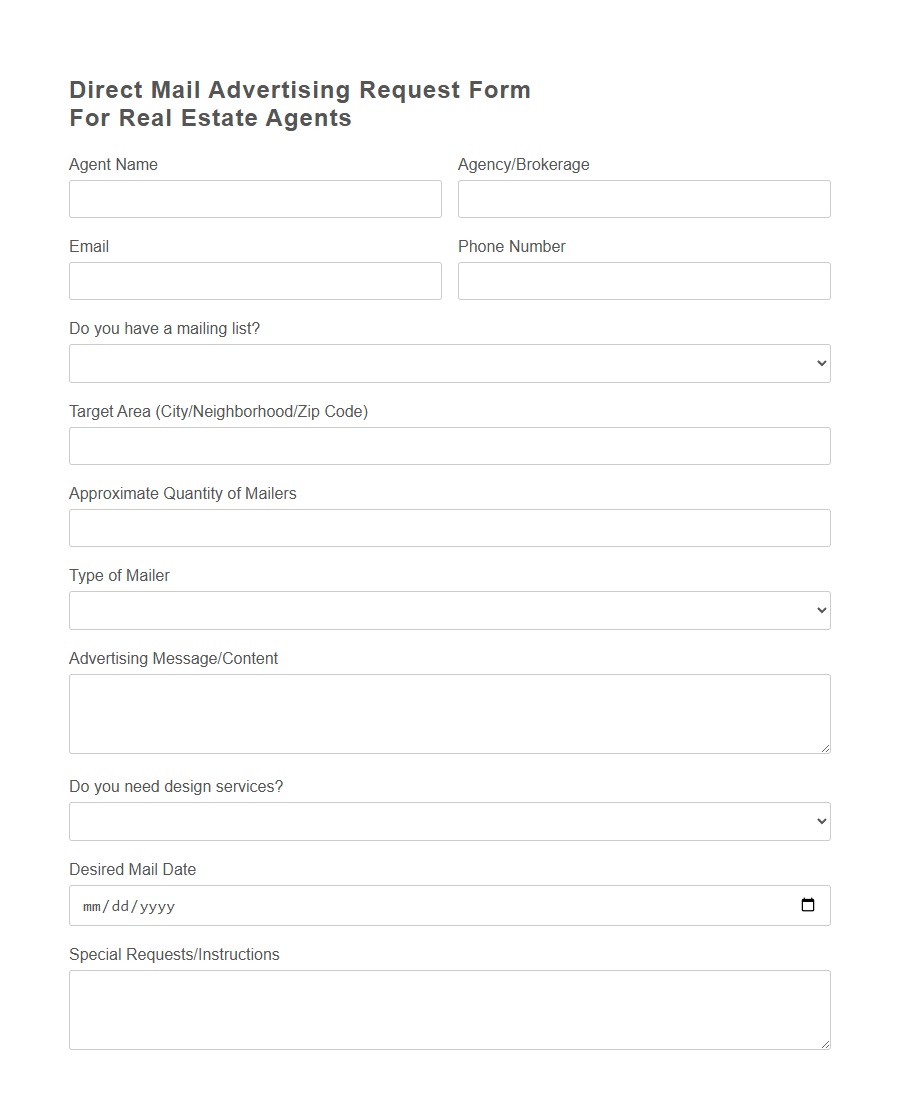This screenshot has width=900, height=1110.
Task: Click the Target Area input field
Action: tap(449, 445)
